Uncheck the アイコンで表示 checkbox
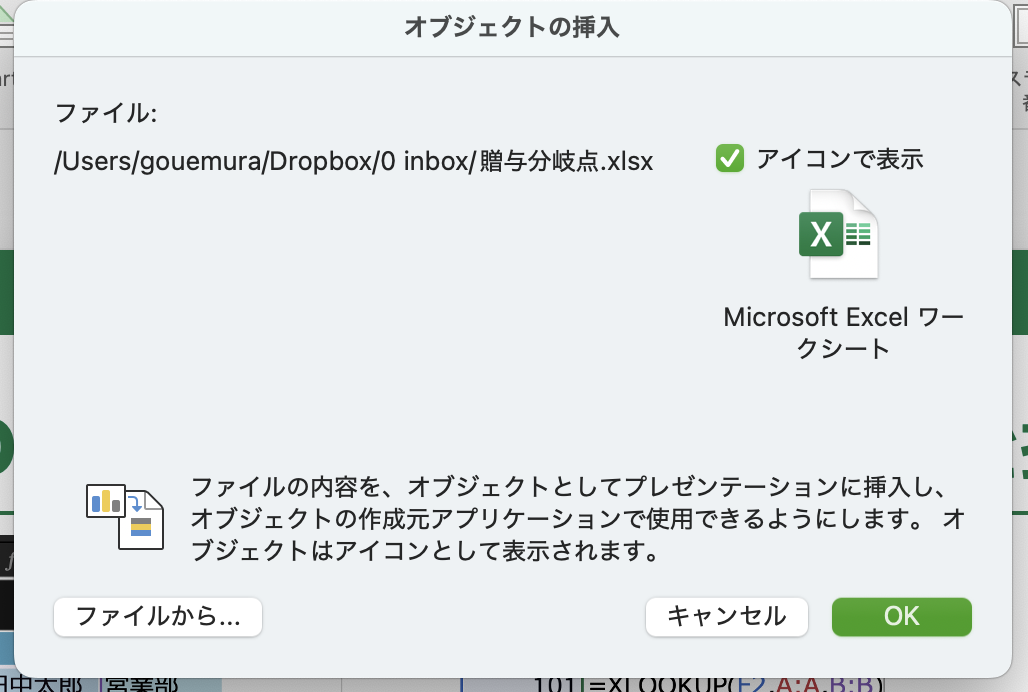1028x692 pixels. coord(730,159)
